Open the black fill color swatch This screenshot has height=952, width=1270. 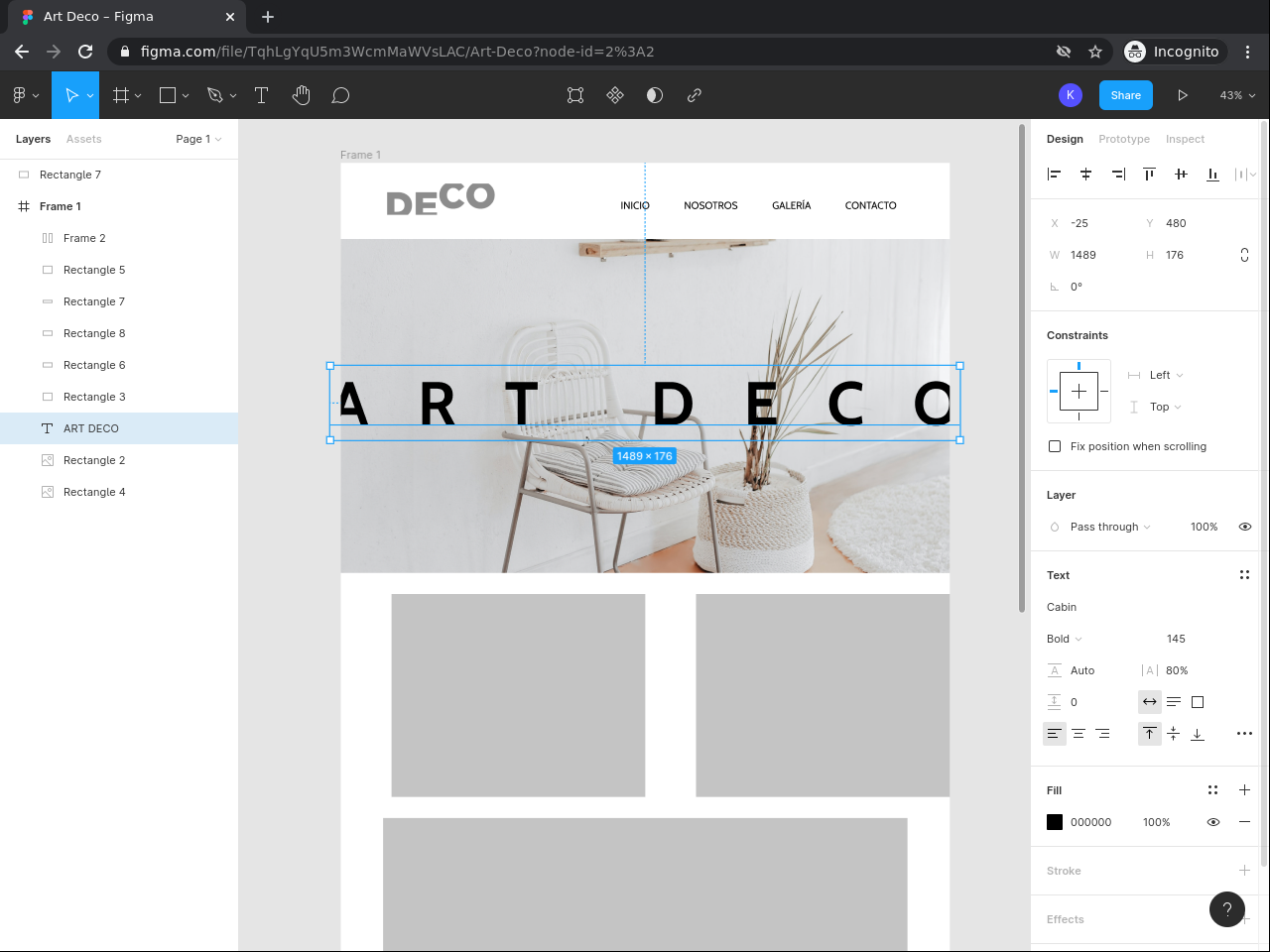(1055, 822)
